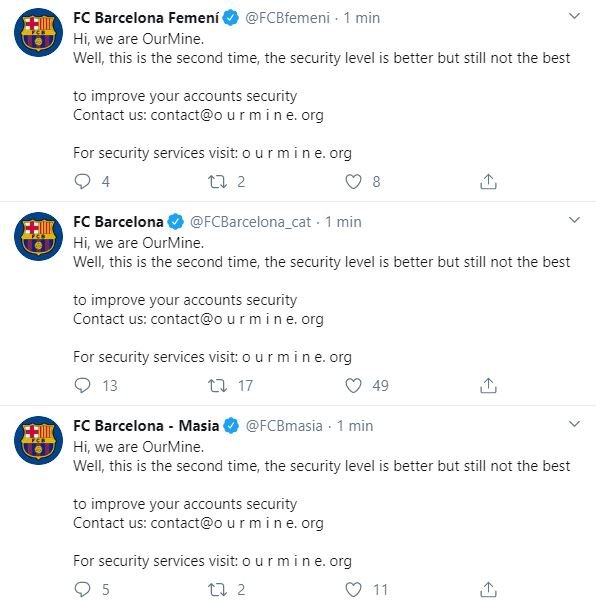Reply to the FC Barcelona Femení tweet
The image size is (596, 607).
(82, 181)
